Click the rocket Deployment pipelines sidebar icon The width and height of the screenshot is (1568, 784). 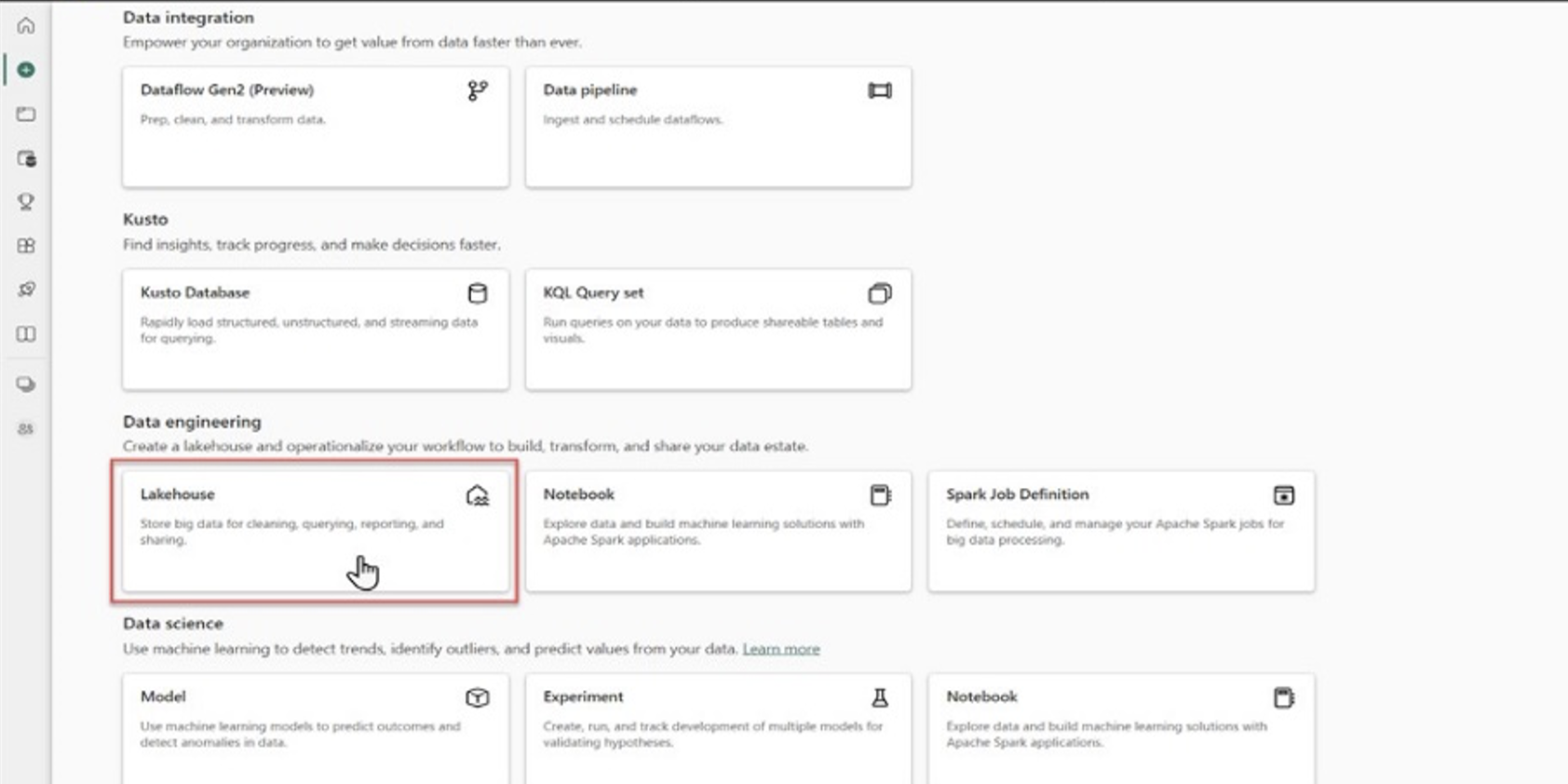[x=26, y=290]
